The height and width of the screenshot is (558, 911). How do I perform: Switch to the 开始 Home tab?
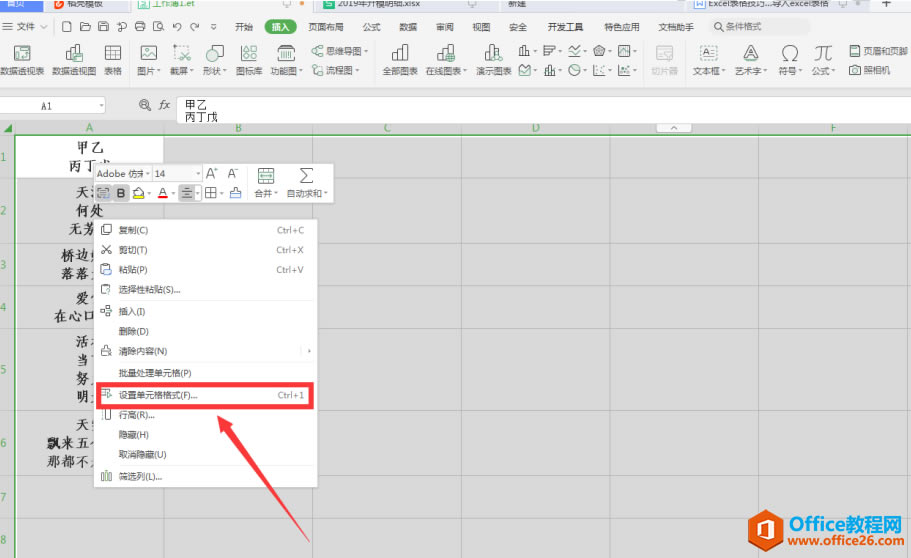[244, 27]
